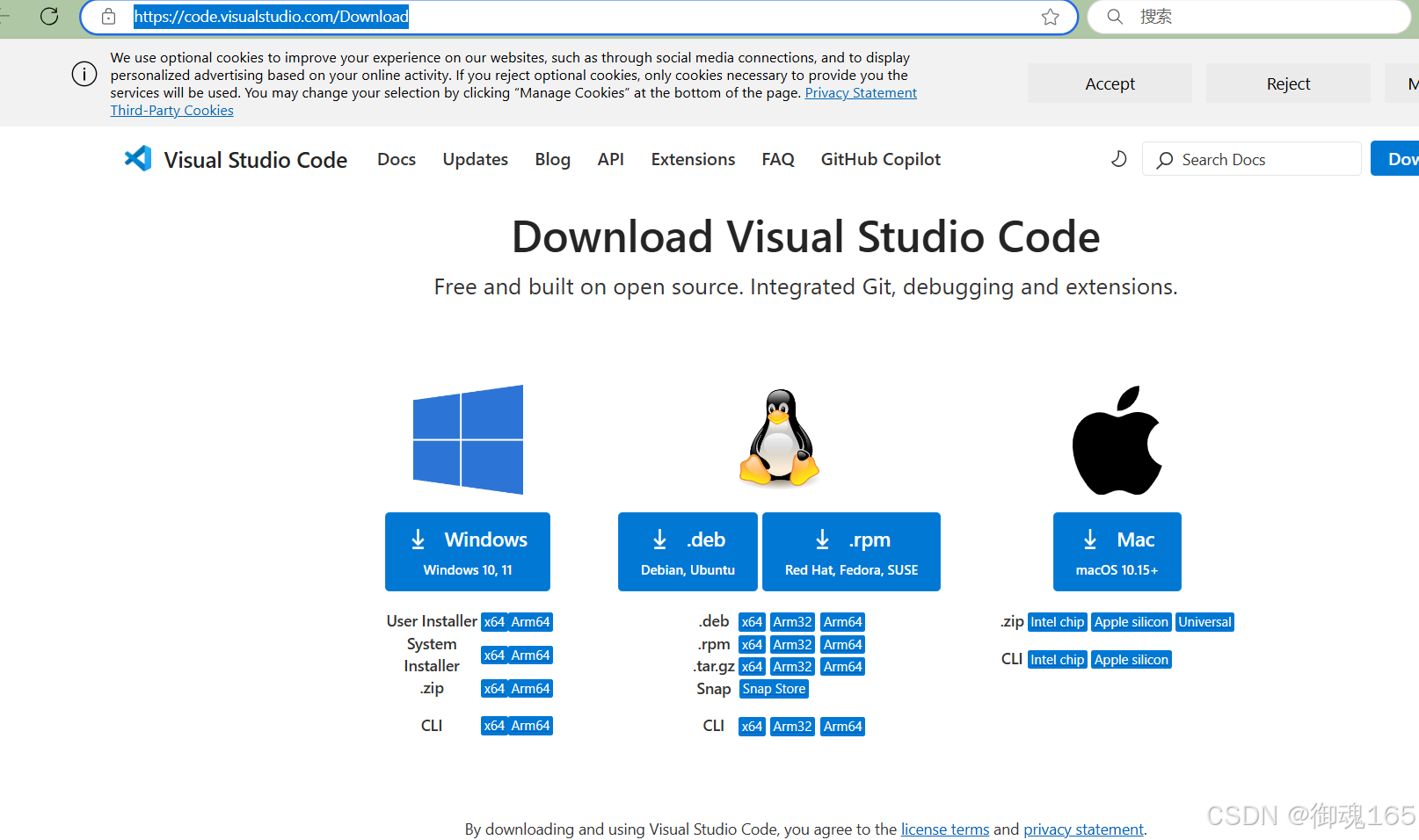Viewport: 1419px width, 840px height.
Task: Open the API menu item
Action: pos(611,159)
